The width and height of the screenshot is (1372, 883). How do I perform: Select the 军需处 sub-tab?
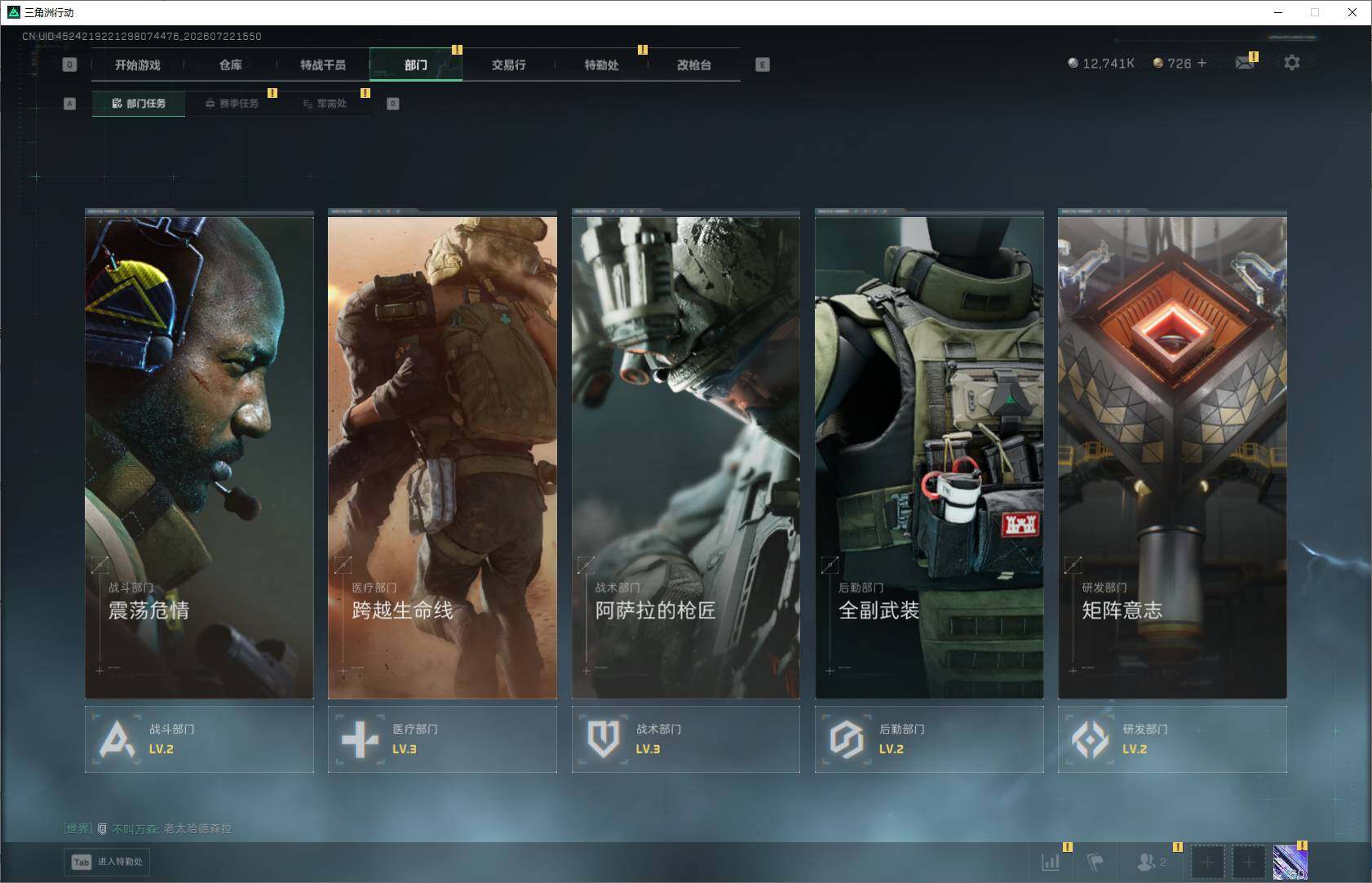325,104
